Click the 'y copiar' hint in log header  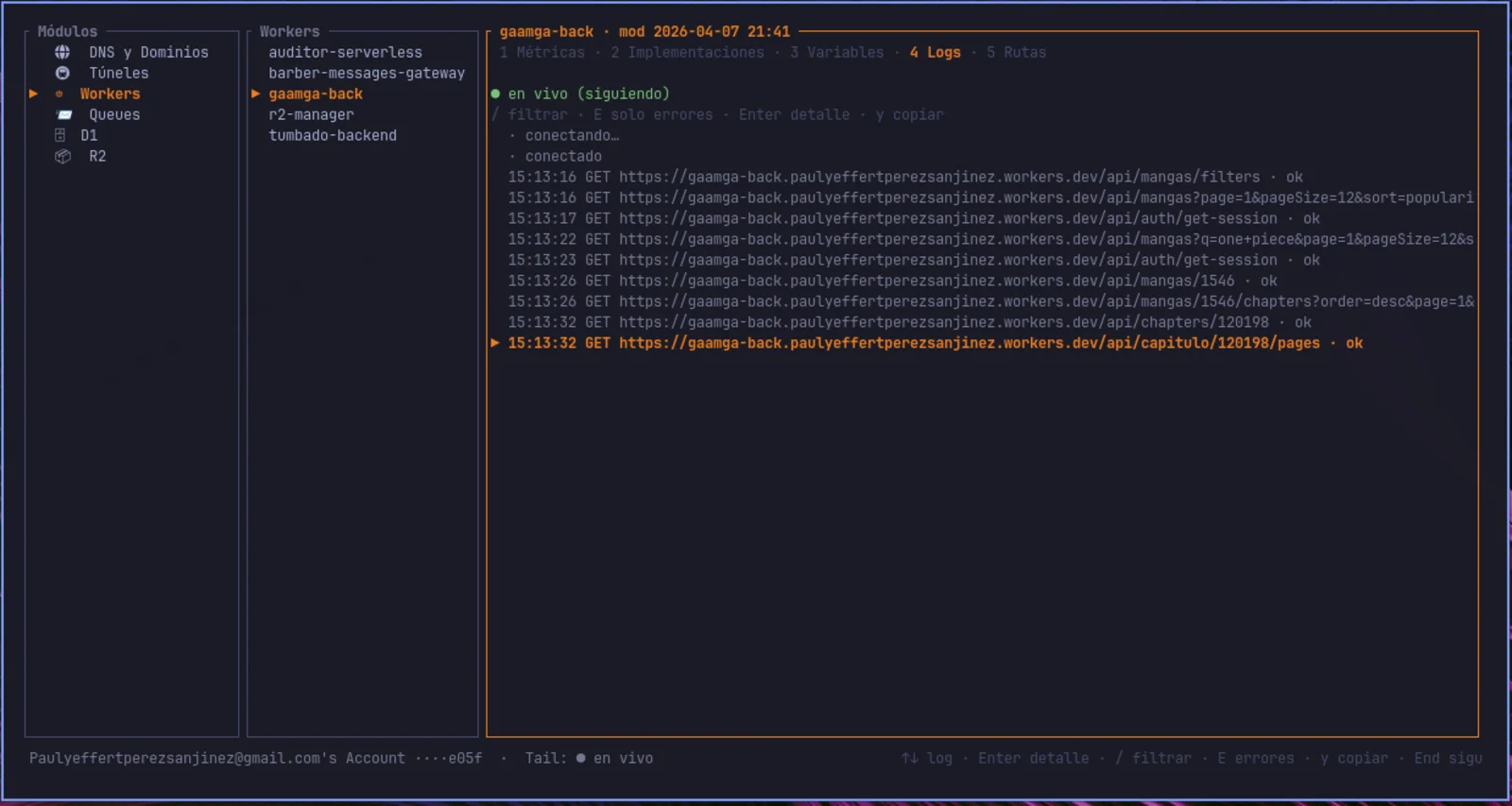coord(909,114)
